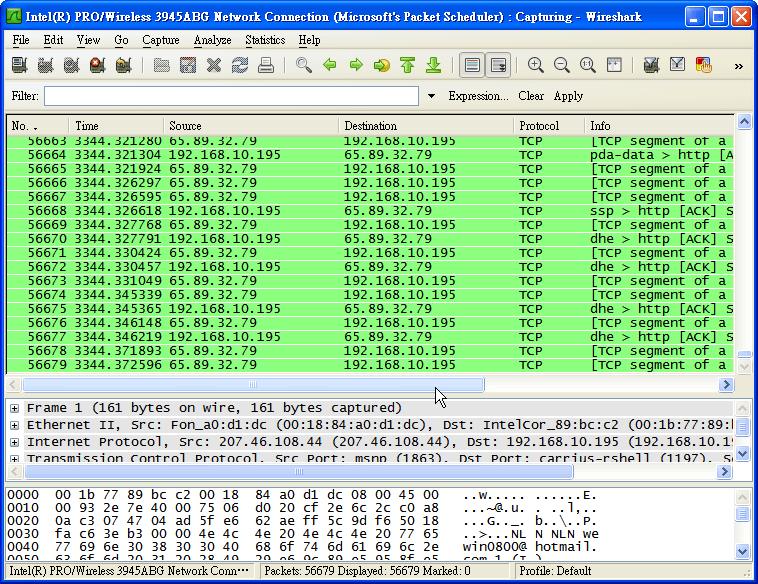
Task: Open the filter history dropdown arrow
Action: point(431,96)
